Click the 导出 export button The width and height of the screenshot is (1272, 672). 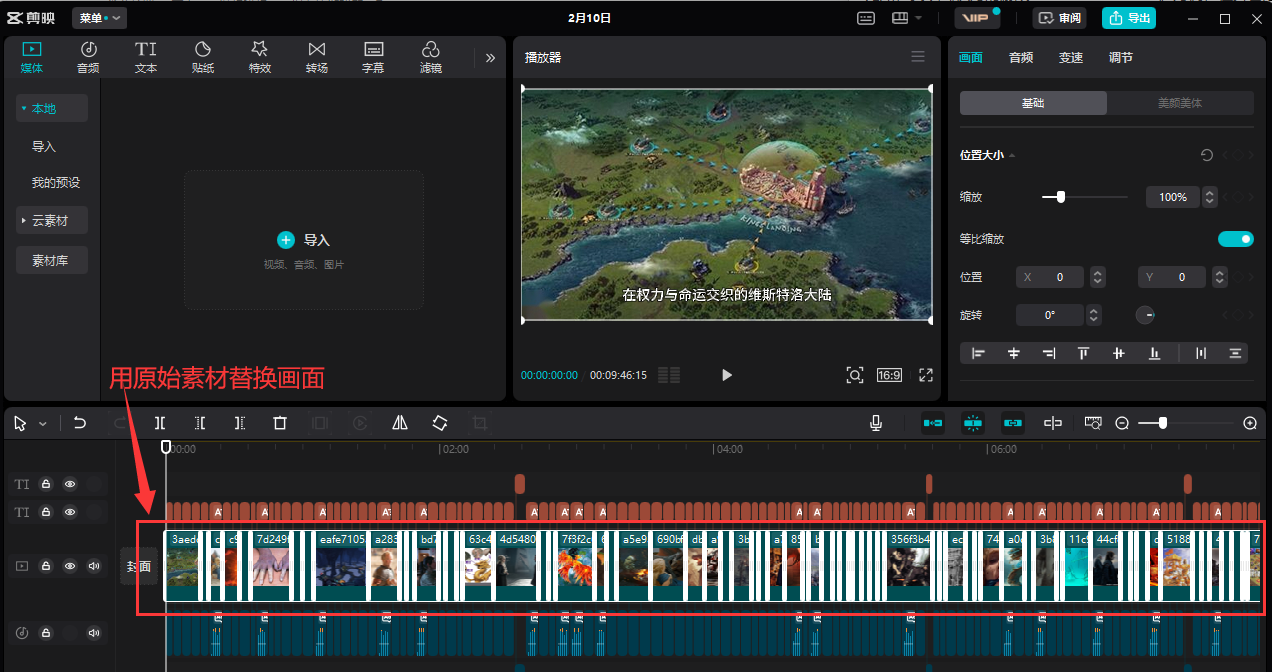point(1128,18)
